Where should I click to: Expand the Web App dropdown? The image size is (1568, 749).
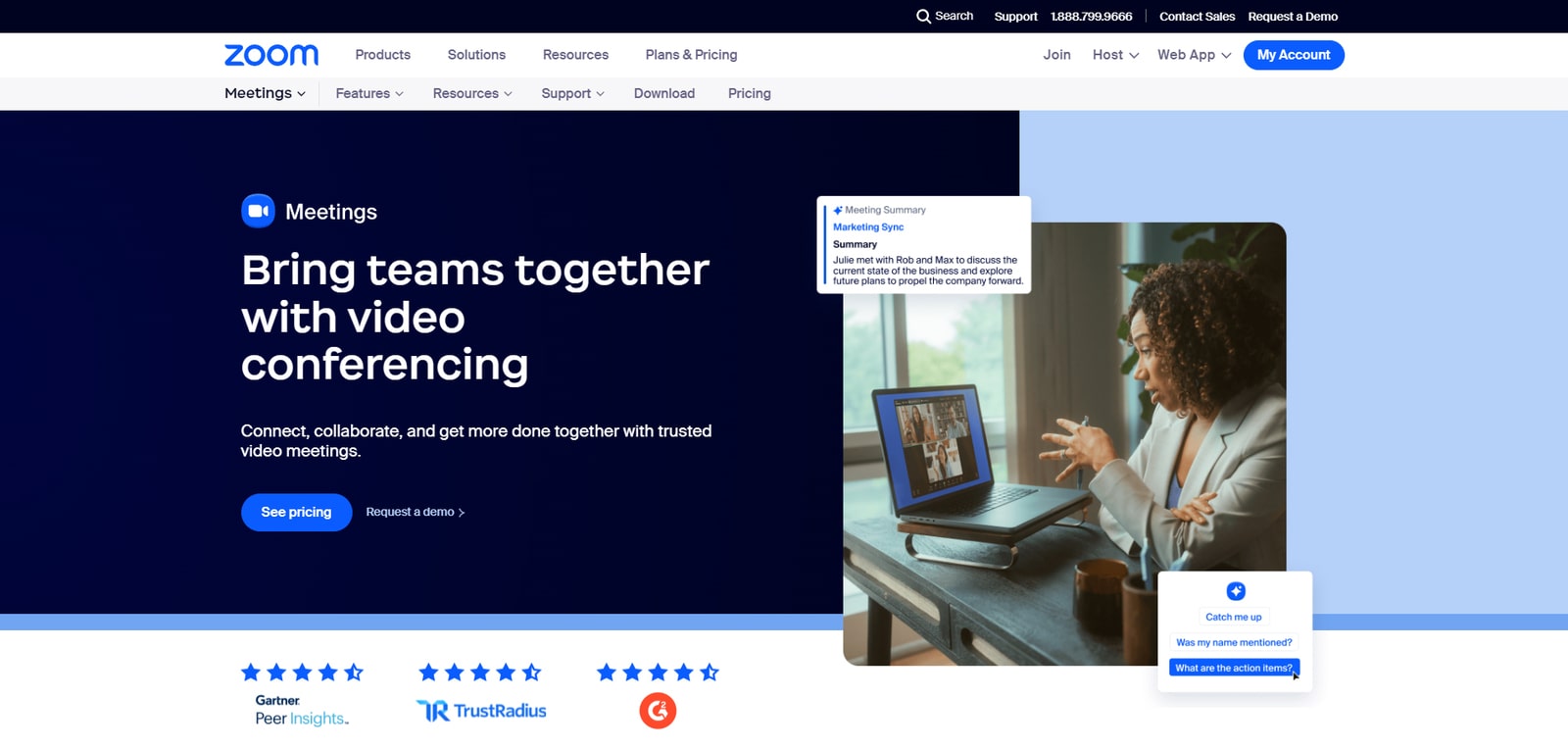[x=1194, y=55]
